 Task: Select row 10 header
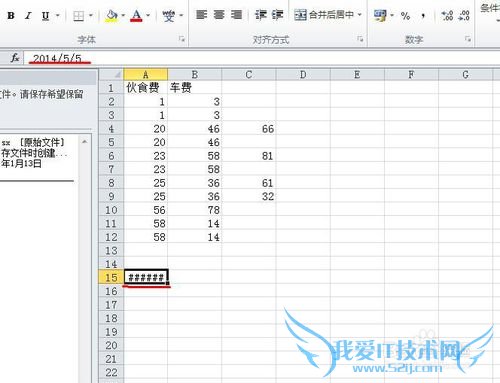[111, 210]
